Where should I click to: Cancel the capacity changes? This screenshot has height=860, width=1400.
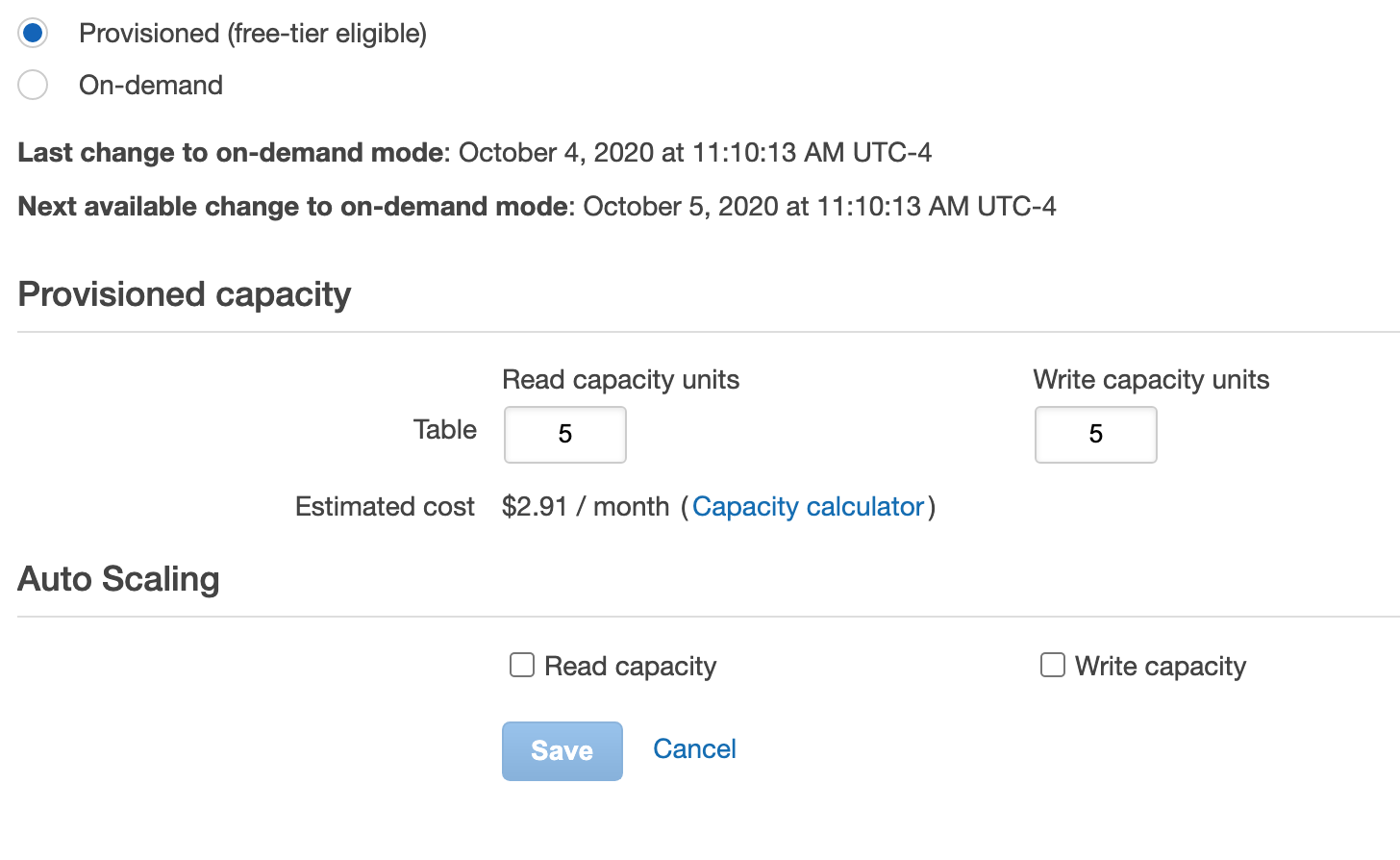[x=694, y=748]
